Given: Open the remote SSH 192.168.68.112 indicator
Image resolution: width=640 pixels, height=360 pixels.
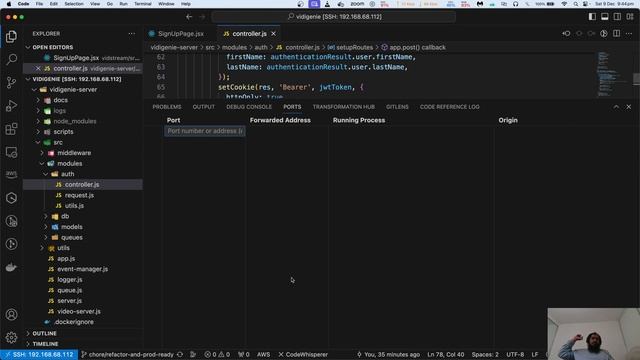Looking at the screenshot, I should tap(39, 355).
